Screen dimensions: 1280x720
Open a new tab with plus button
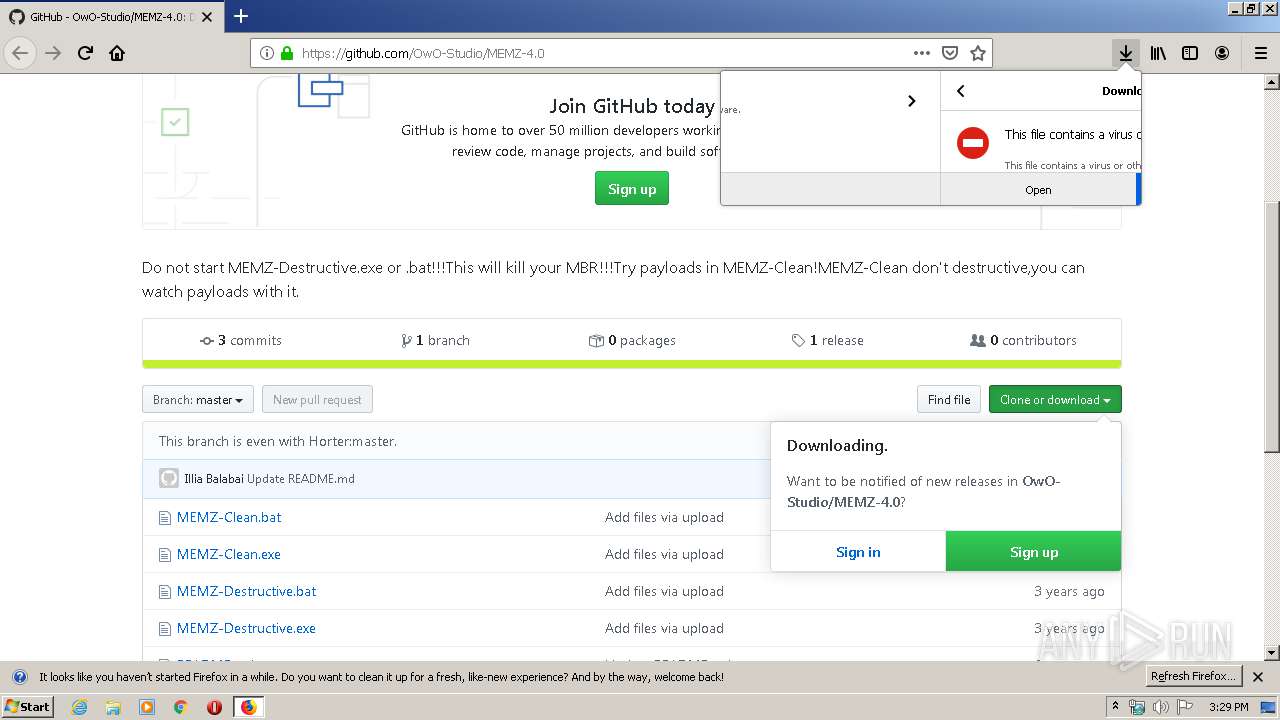coord(241,16)
